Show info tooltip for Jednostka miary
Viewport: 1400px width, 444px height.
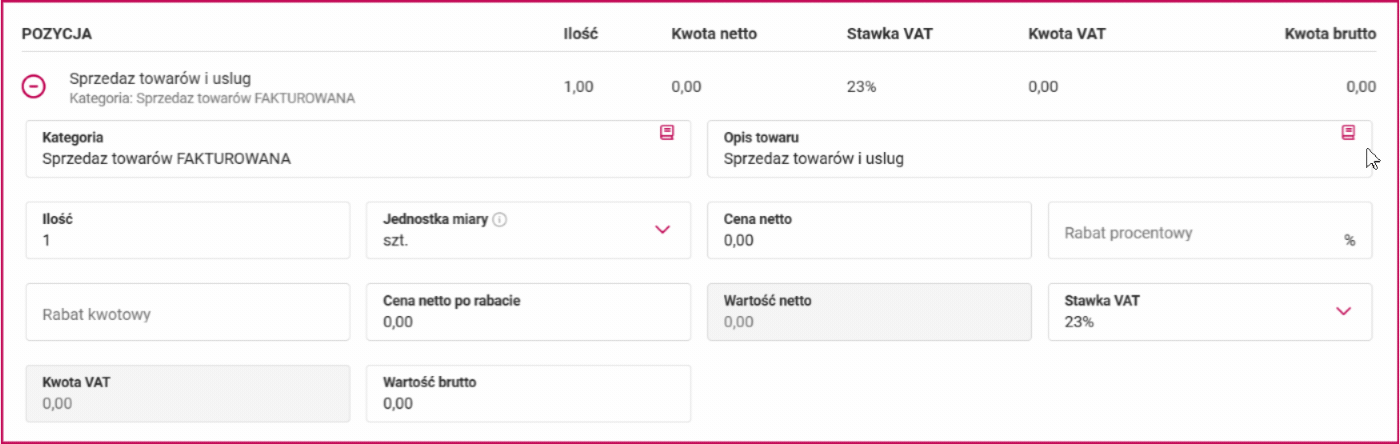(500, 219)
